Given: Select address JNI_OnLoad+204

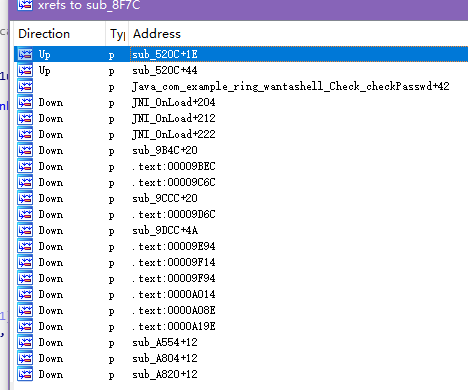Looking at the screenshot, I should coord(174,102).
